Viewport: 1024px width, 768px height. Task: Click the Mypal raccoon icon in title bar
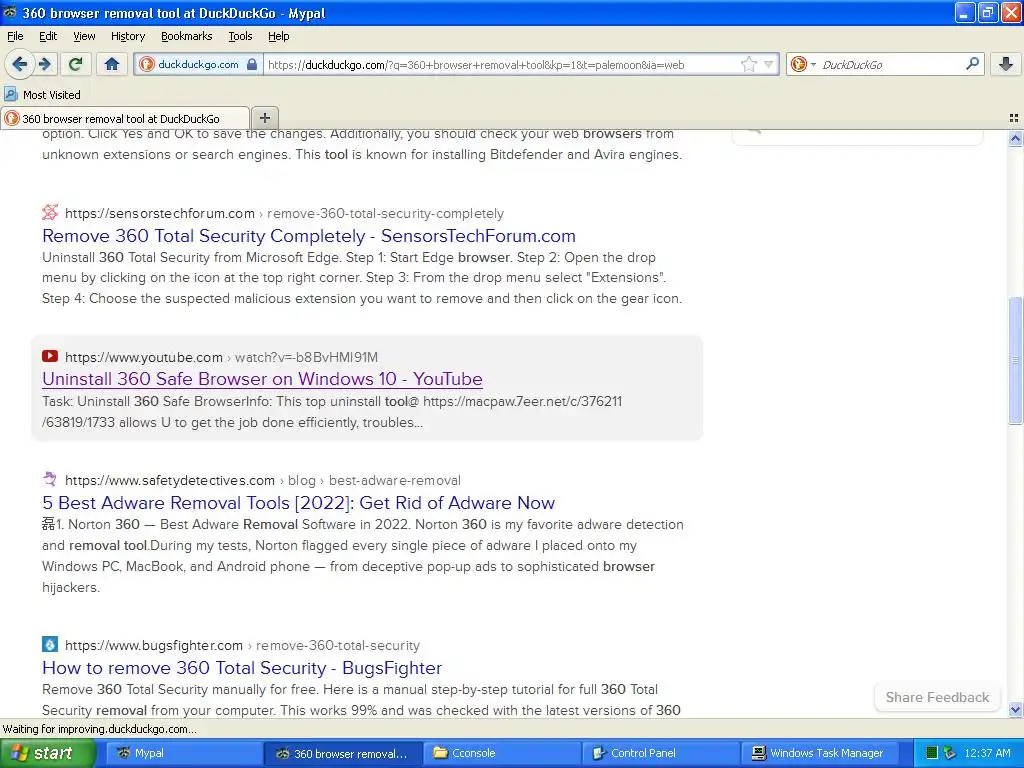point(10,12)
